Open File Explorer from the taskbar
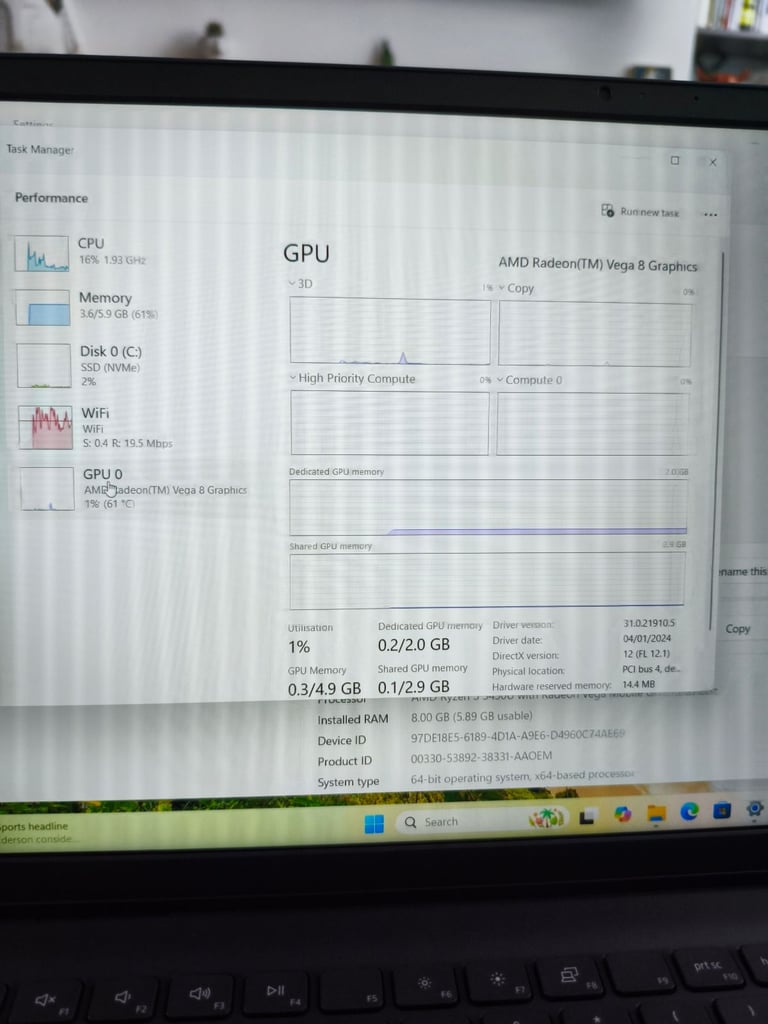Image resolution: width=768 pixels, height=1024 pixels. pyautogui.click(x=656, y=813)
